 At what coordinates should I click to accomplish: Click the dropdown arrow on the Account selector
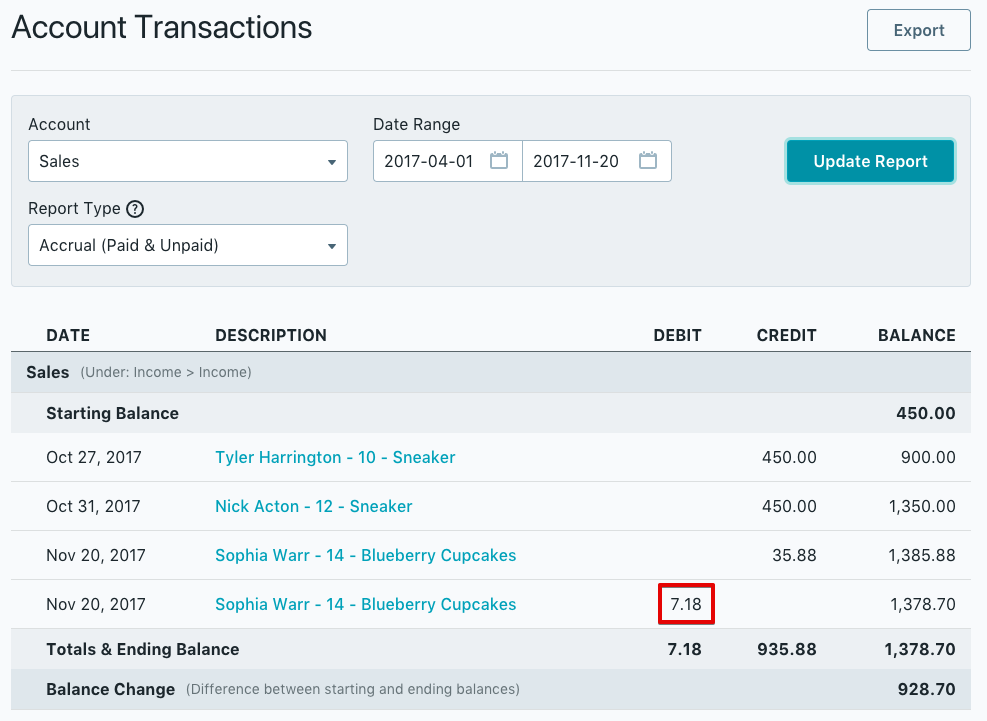point(332,161)
